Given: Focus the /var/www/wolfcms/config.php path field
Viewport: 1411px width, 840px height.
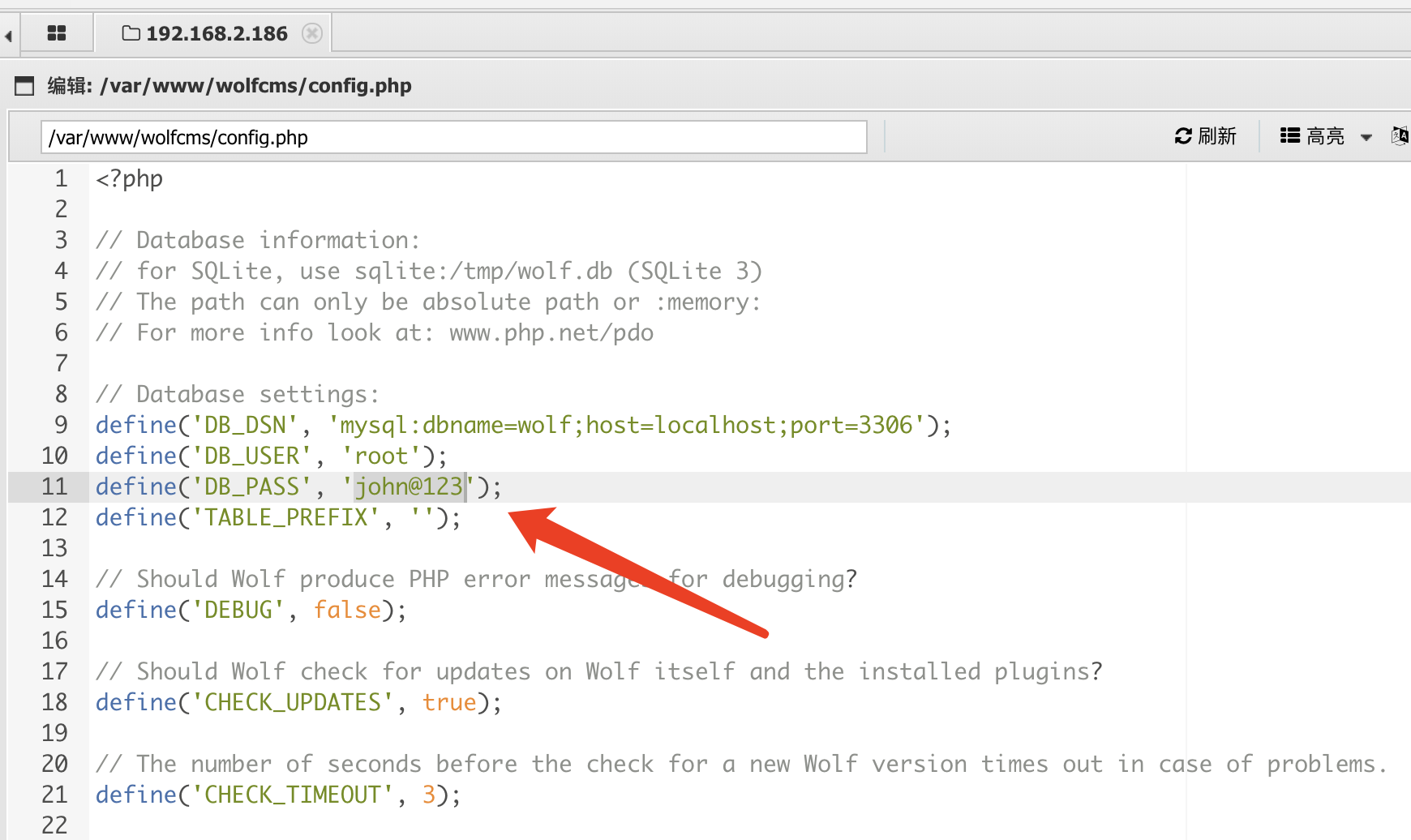Looking at the screenshot, I should (453, 137).
